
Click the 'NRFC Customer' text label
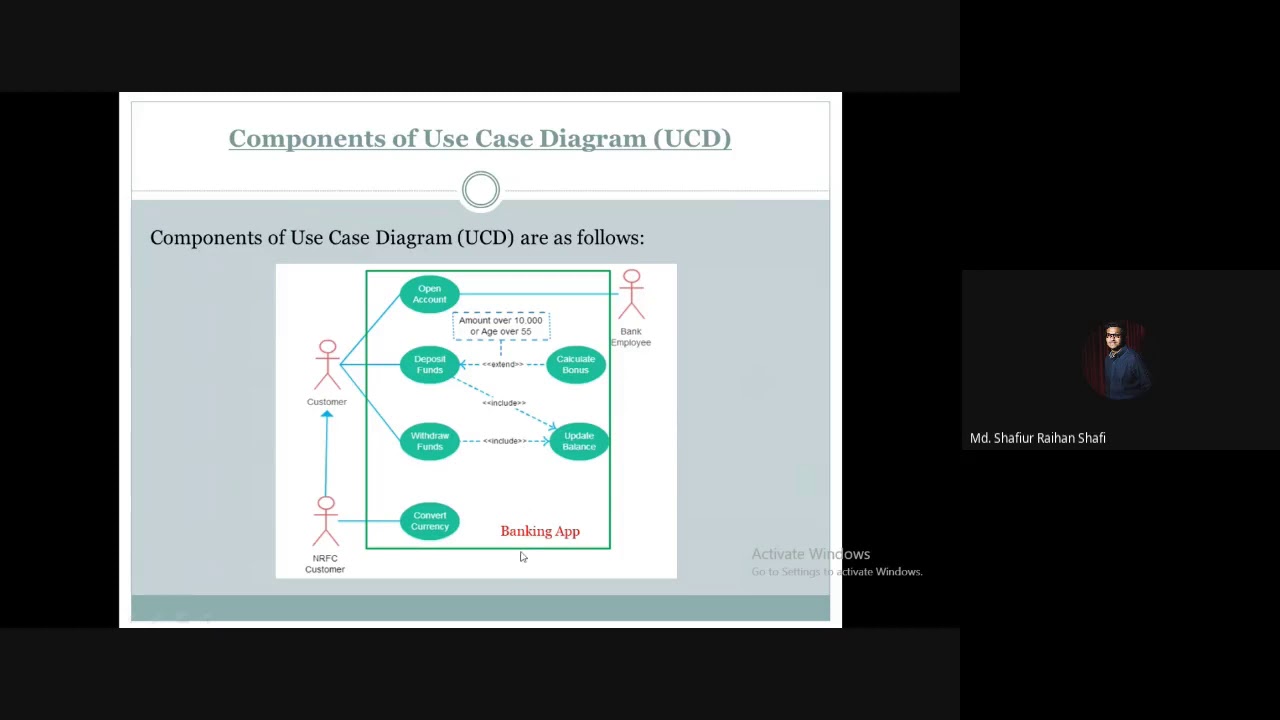[325, 564]
